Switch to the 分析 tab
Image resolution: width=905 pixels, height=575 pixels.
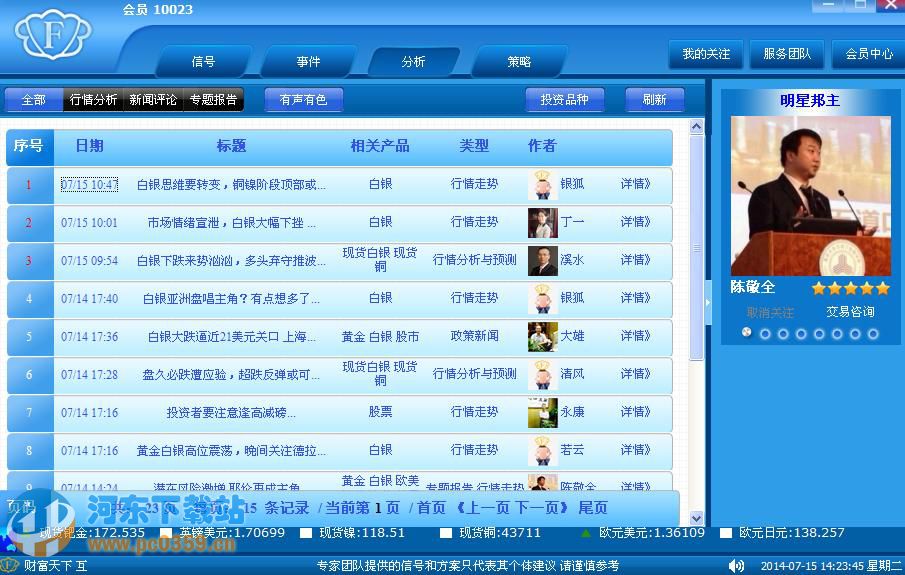point(413,61)
